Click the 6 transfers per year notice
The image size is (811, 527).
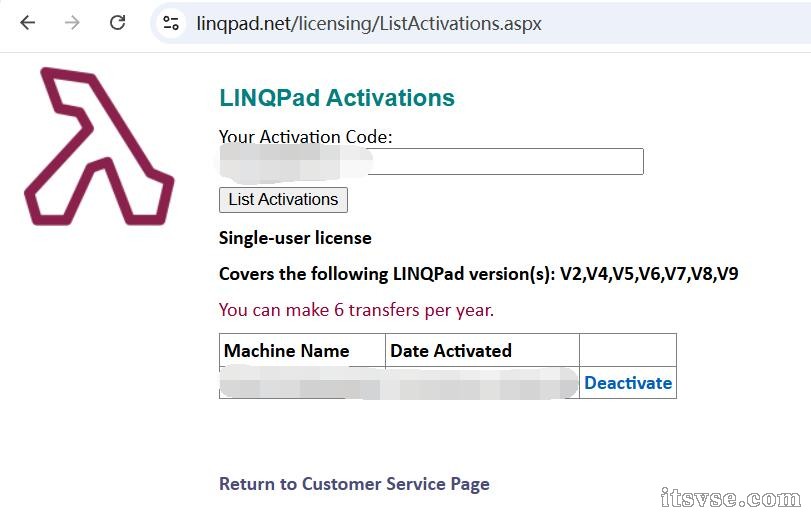click(x=356, y=310)
